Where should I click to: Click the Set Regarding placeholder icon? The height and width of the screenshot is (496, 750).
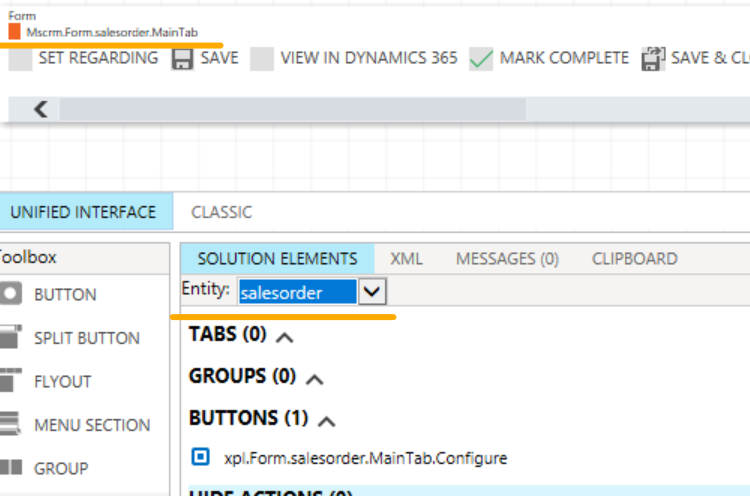coord(21,59)
